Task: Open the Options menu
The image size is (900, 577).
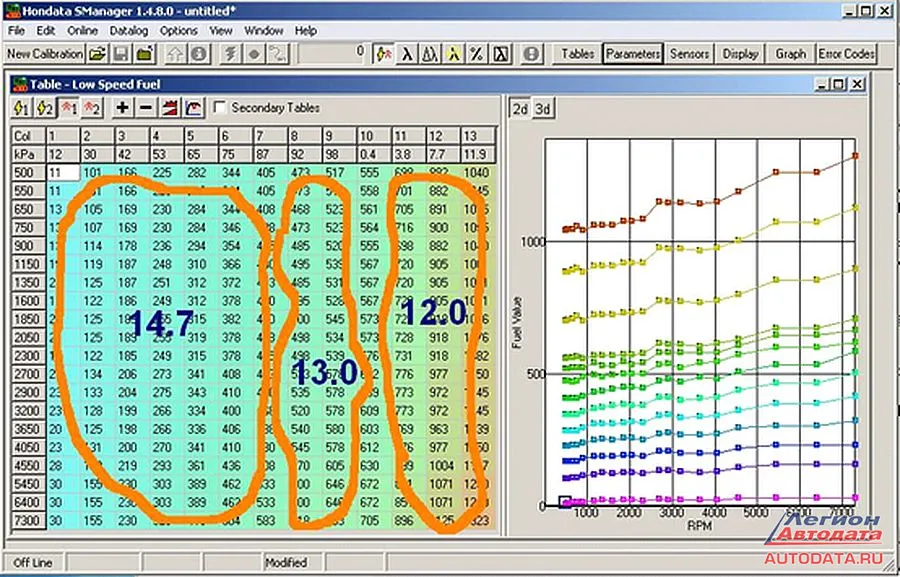Action: pyautogui.click(x=179, y=31)
